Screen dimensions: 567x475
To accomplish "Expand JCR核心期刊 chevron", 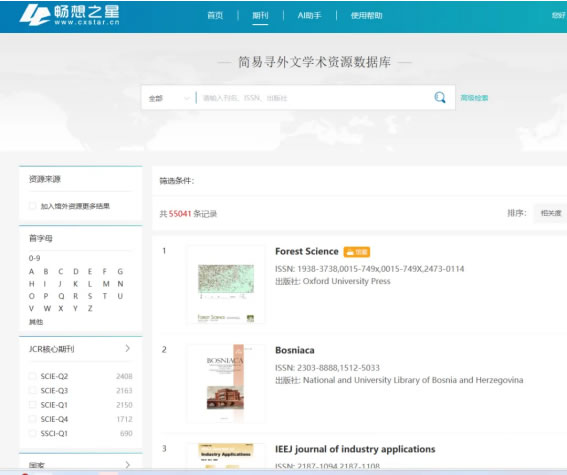I will click(x=127, y=348).
